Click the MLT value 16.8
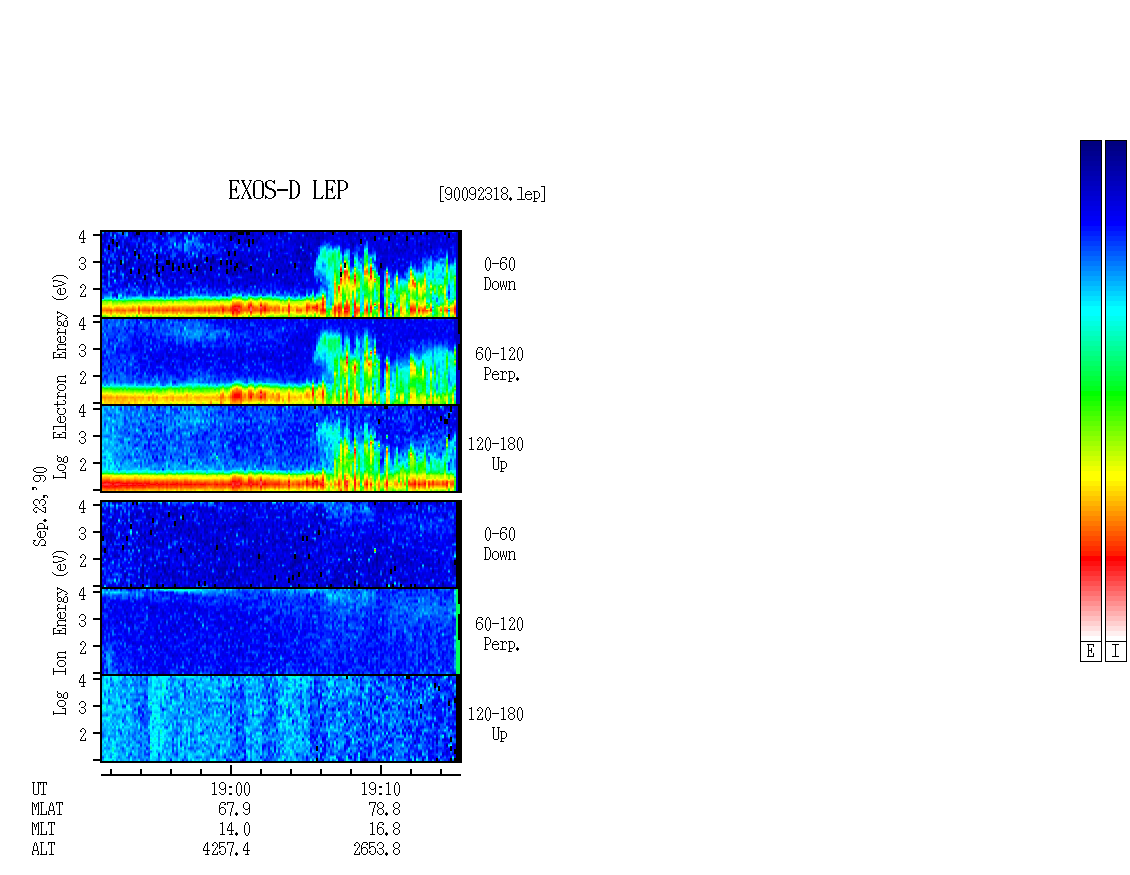Viewport: 1130px width, 875px height. 384,830
